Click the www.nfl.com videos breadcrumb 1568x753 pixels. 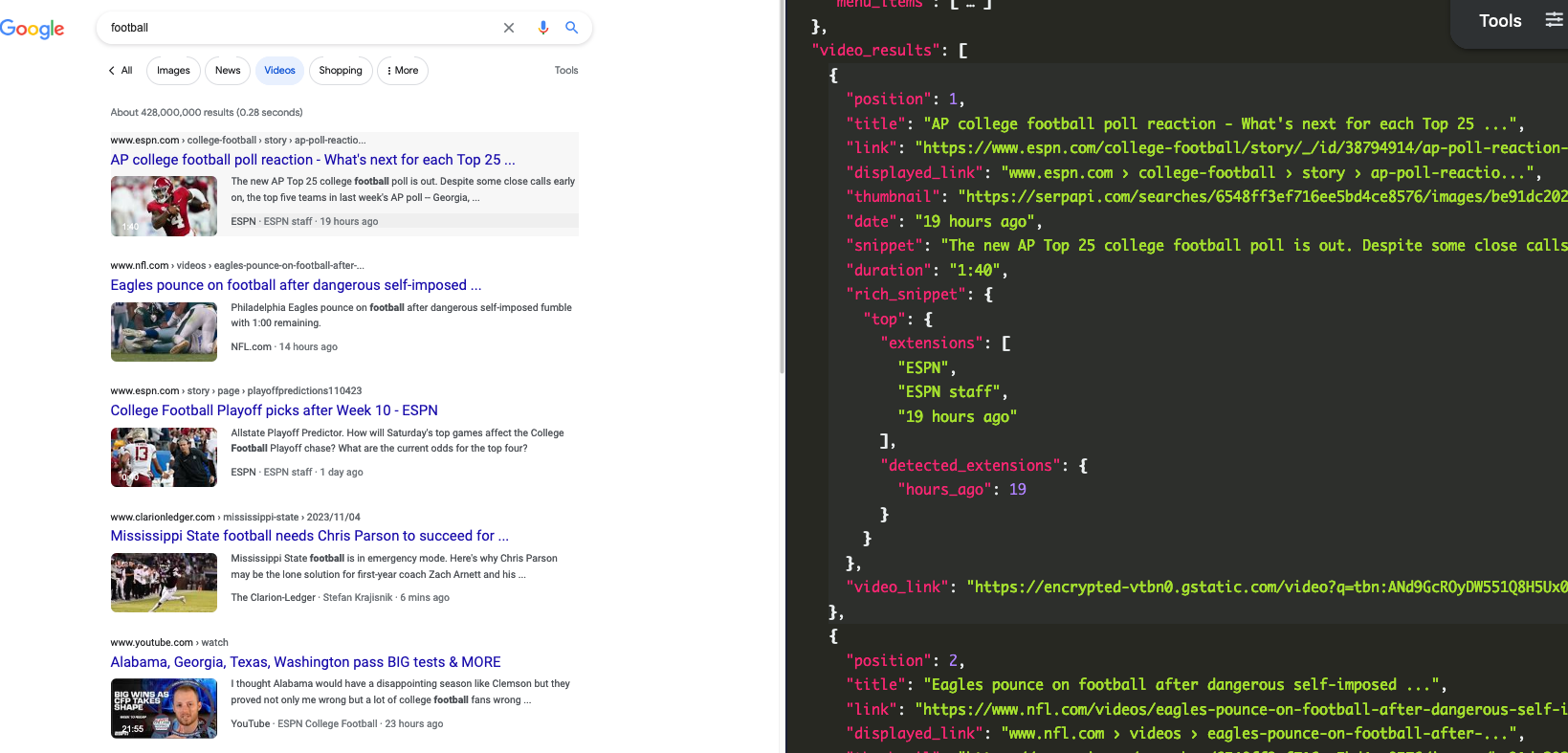click(x=237, y=266)
